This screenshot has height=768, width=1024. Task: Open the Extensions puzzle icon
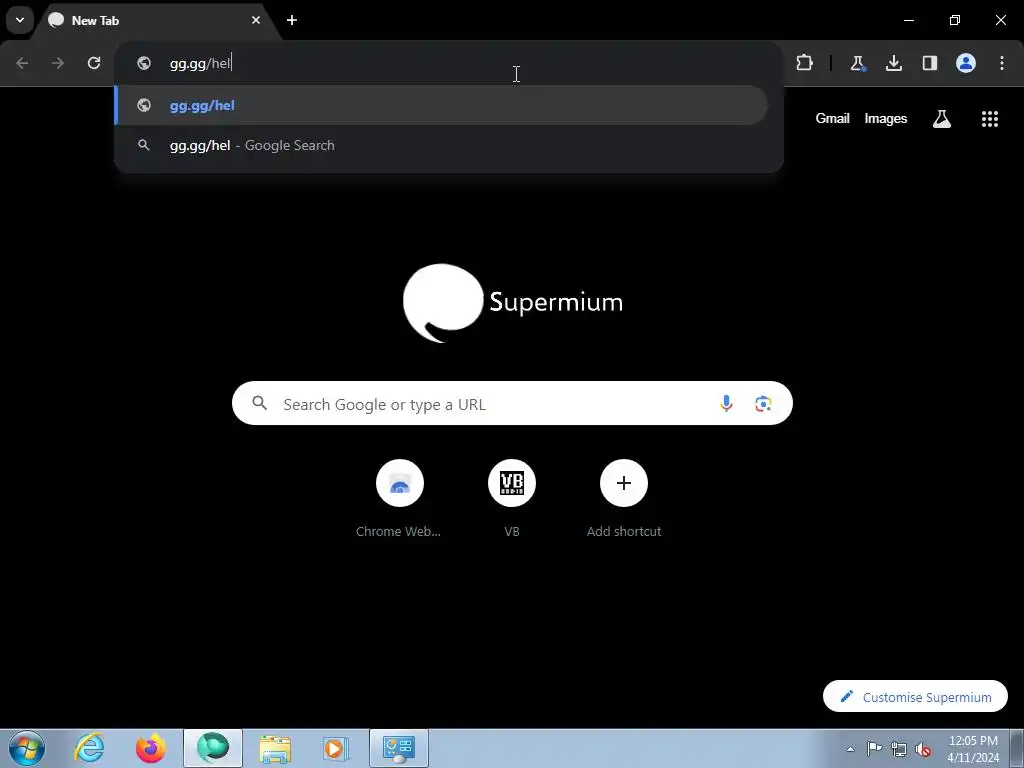click(805, 63)
